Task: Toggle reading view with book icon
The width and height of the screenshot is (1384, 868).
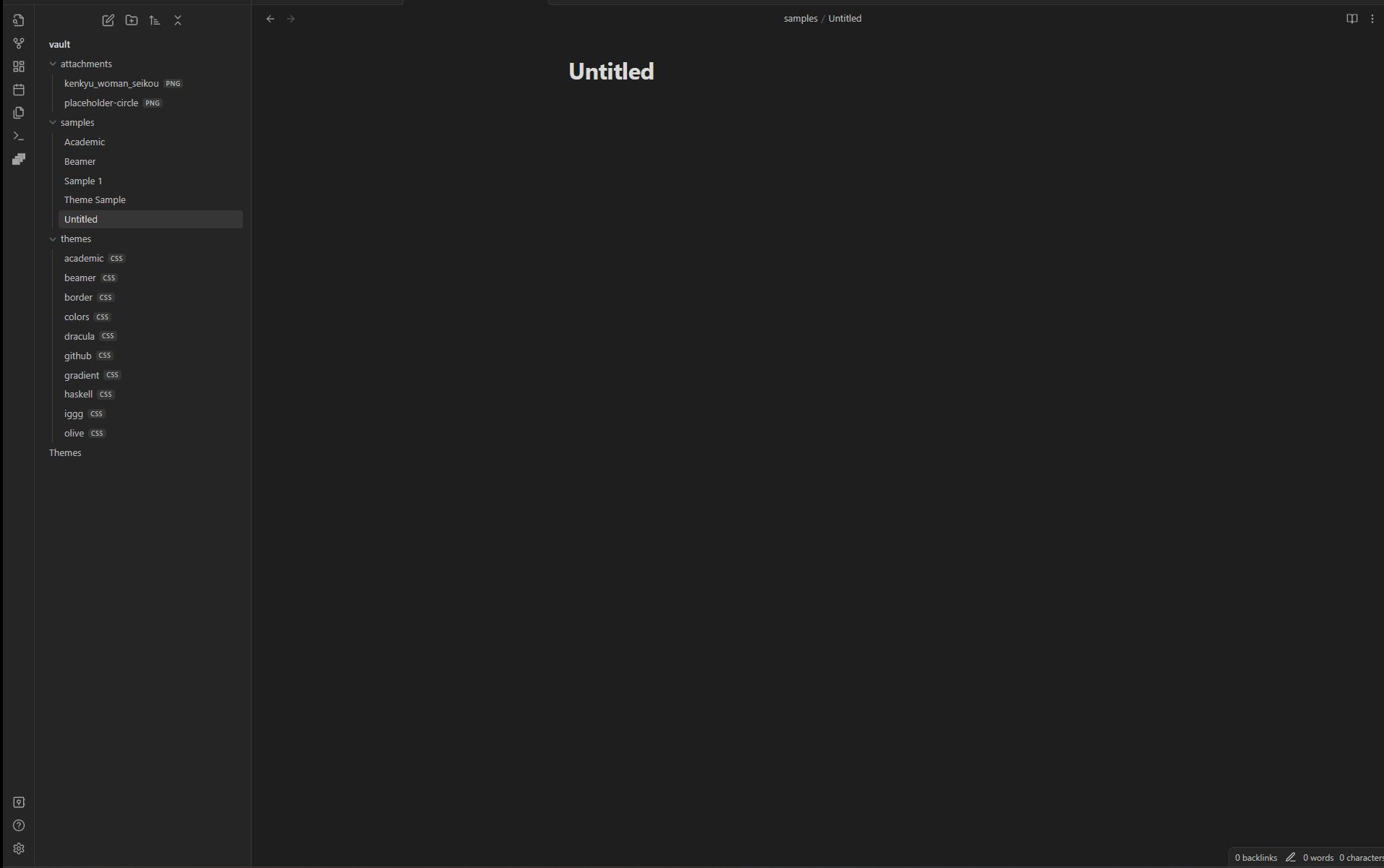Action: [1352, 19]
